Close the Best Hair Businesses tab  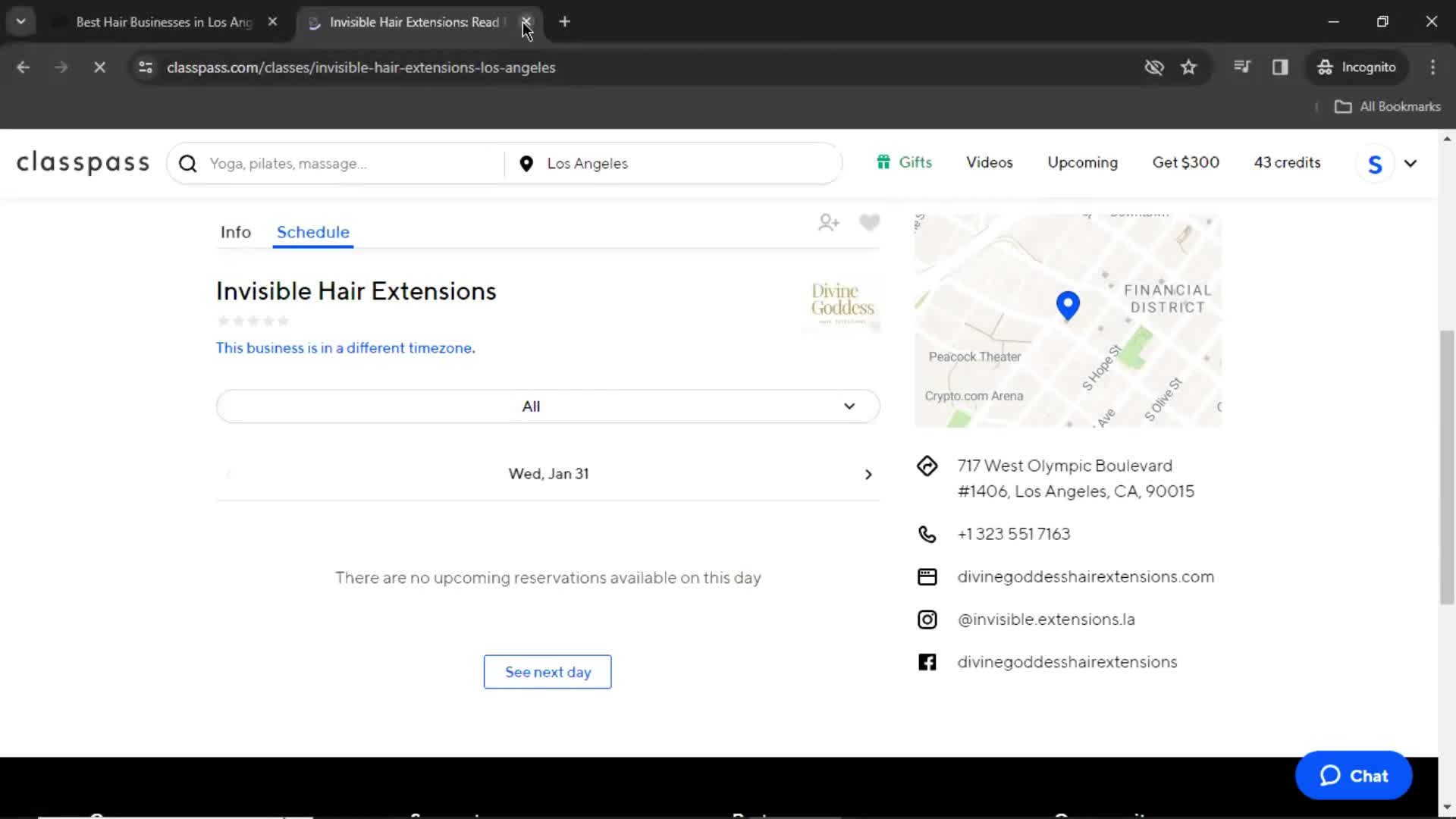pos(272,22)
